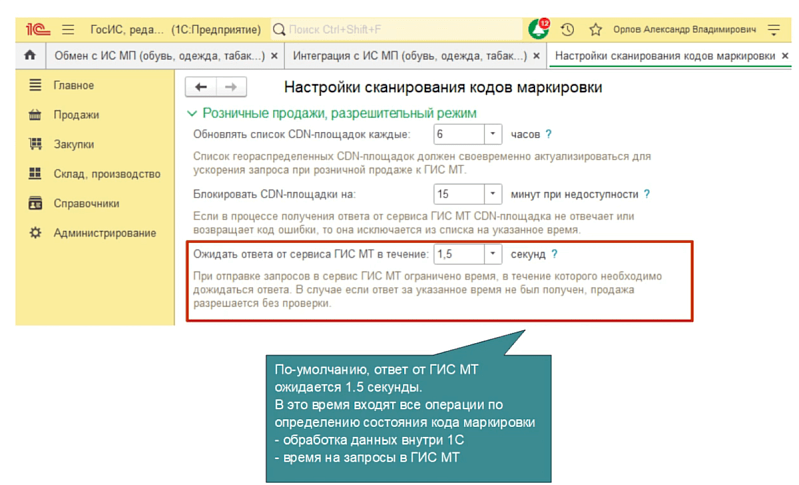This screenshot has width=799, height=485.
Task: Open dropdown for CDN blocking minutes
Action: coord(493,194)
